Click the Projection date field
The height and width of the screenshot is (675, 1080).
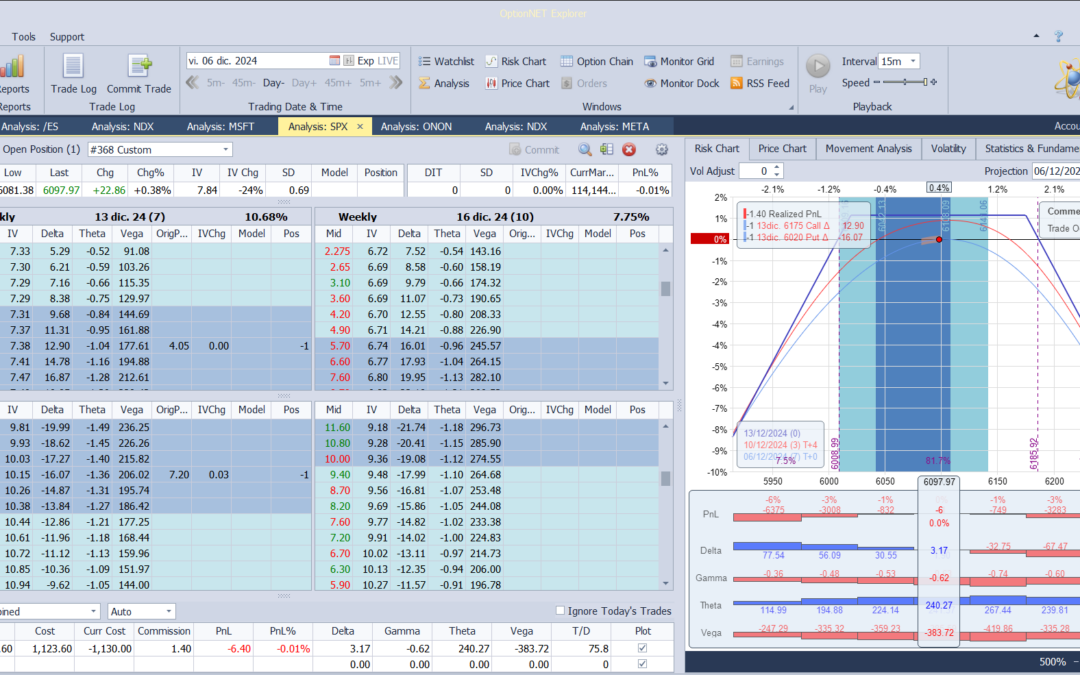1056,171
